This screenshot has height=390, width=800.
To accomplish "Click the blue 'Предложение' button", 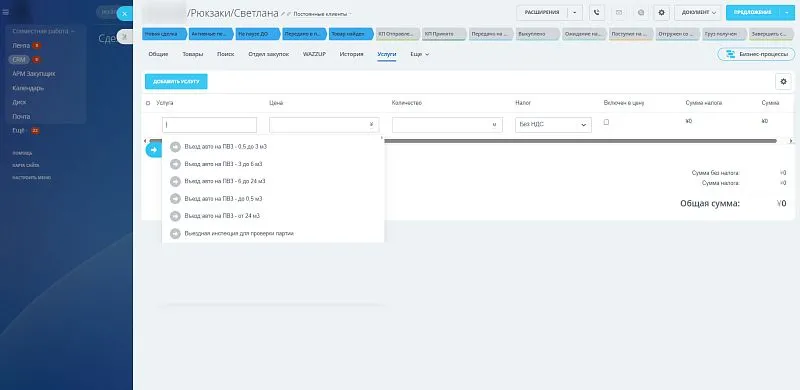I will [x=753, y=12].
